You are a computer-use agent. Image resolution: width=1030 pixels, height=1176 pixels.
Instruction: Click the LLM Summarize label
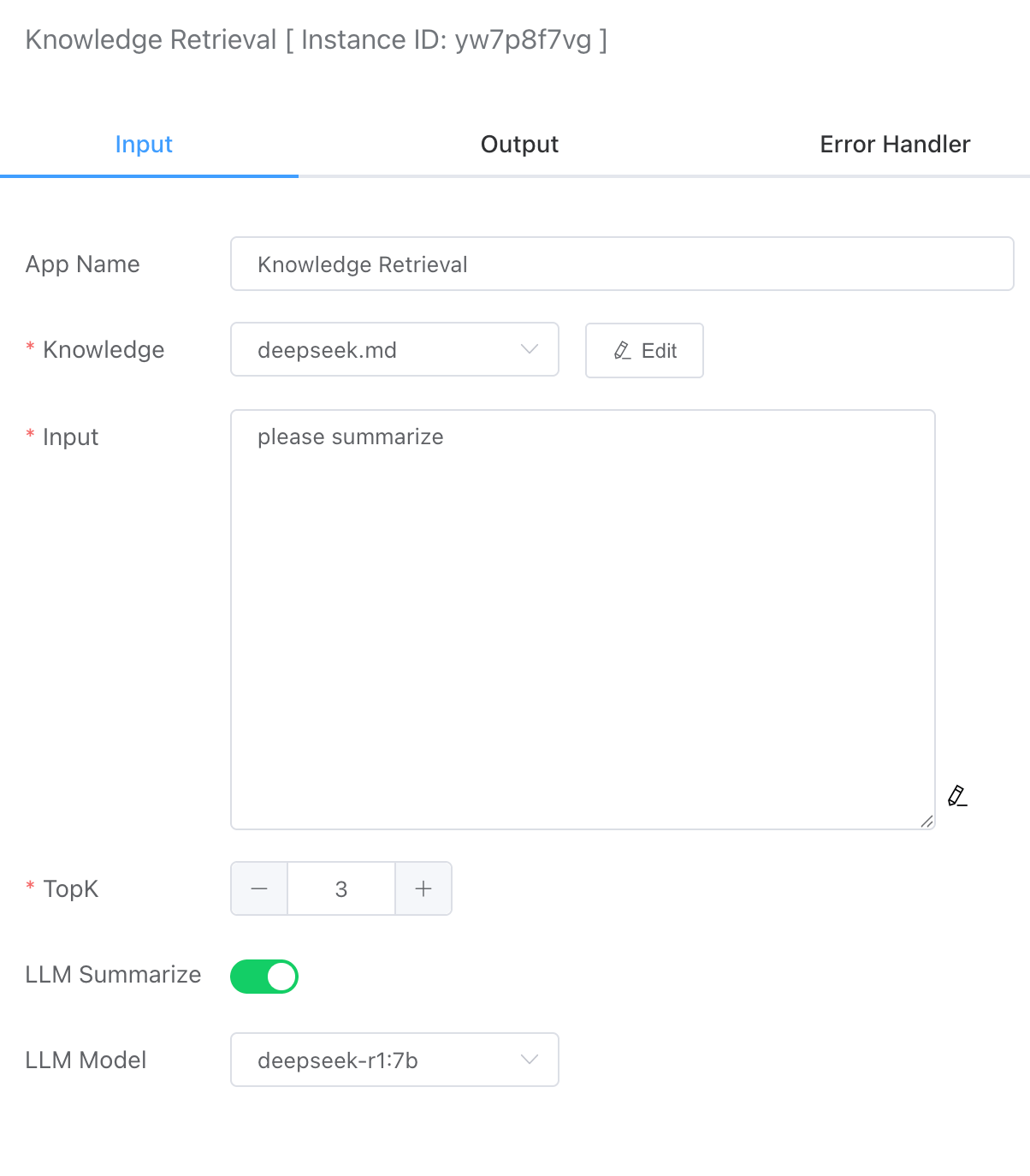pyautogui.click(x=114, y=974)
